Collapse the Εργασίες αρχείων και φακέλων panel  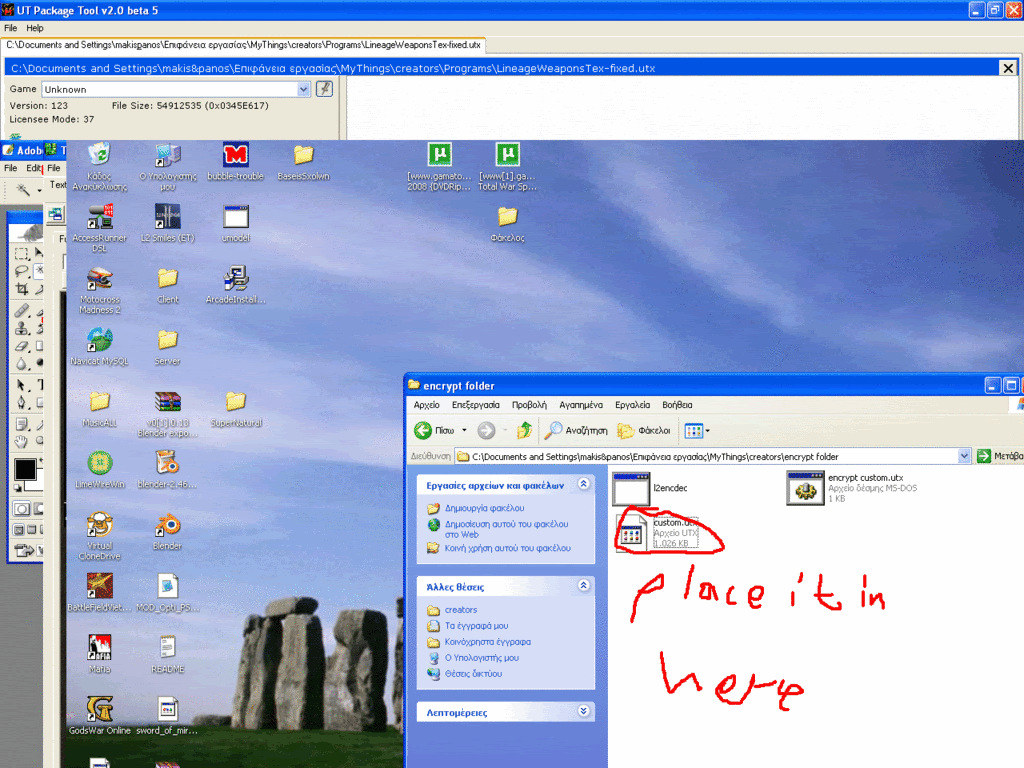click(584, 485)
